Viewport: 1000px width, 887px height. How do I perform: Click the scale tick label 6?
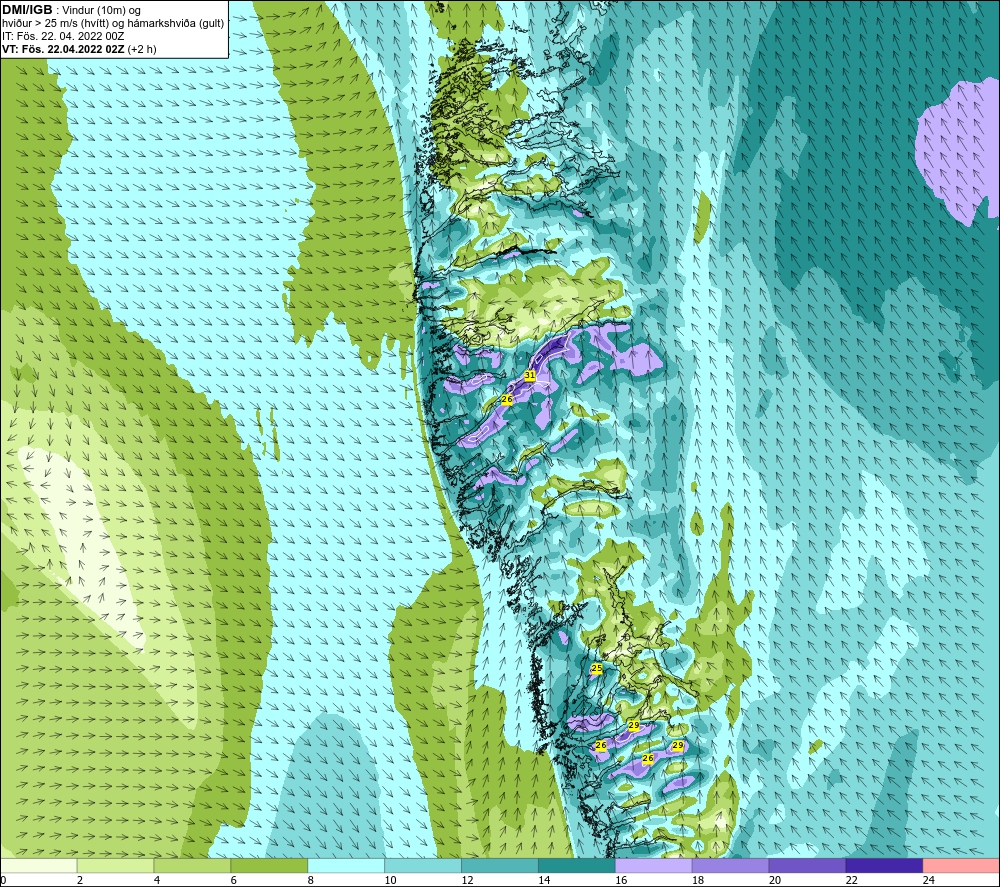point(233,880)
